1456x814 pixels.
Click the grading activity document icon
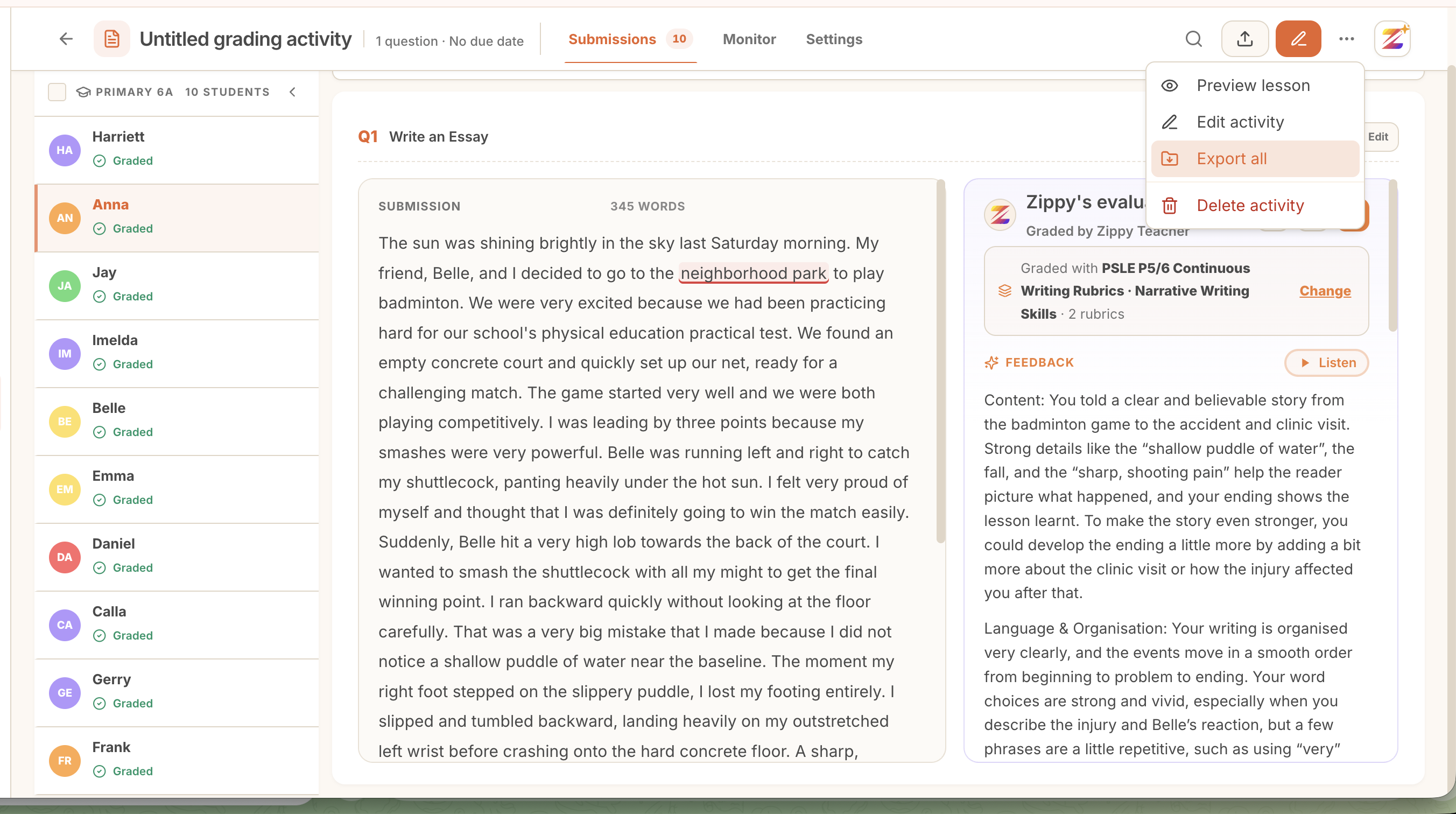point(112,39)
